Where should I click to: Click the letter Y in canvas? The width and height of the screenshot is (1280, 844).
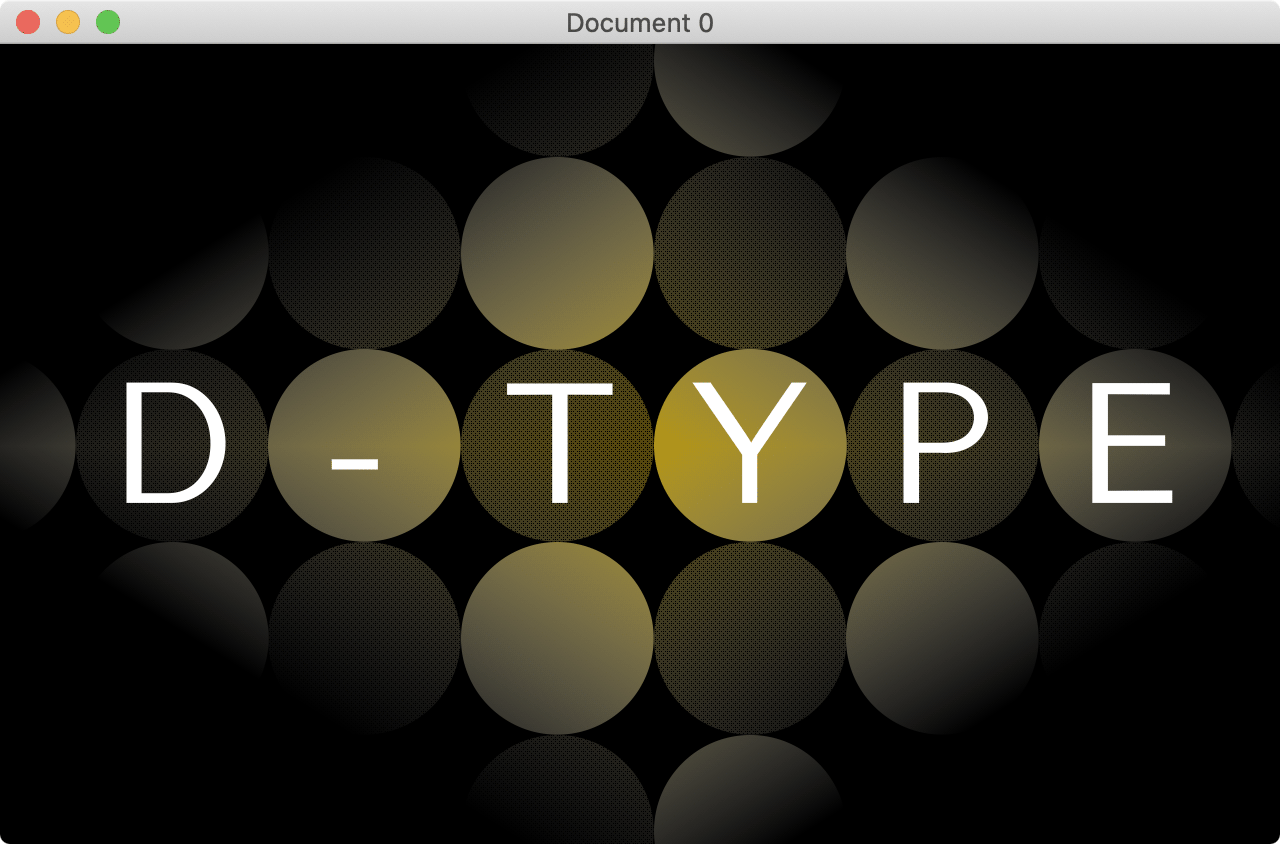(x=750, y=440)
